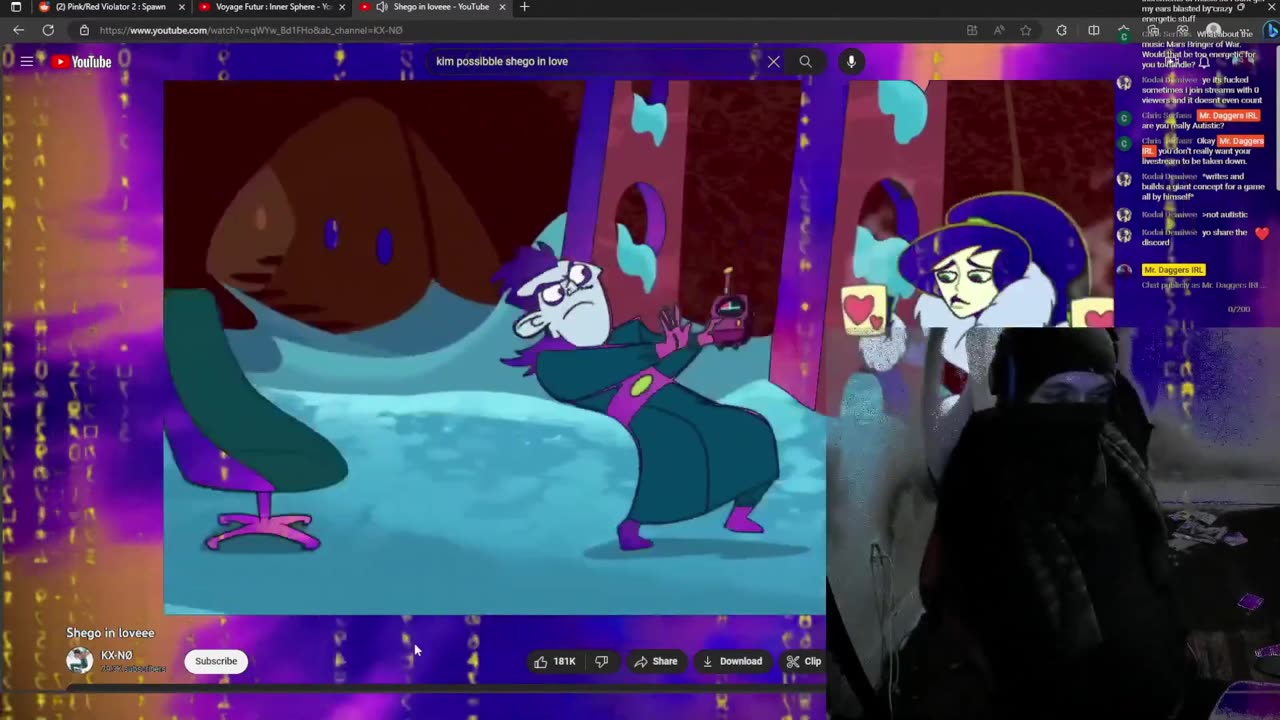Start voice search with microphone icon

(x=851, y=62)
